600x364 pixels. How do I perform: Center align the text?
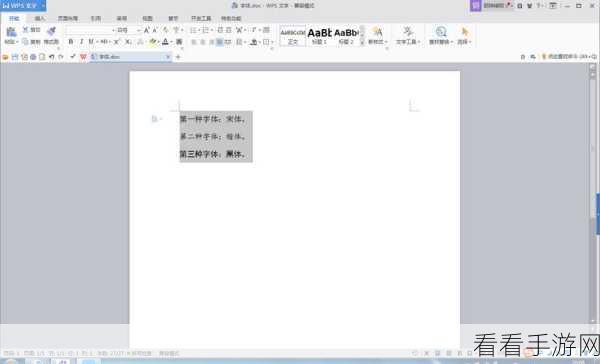(x=202, y=42)
